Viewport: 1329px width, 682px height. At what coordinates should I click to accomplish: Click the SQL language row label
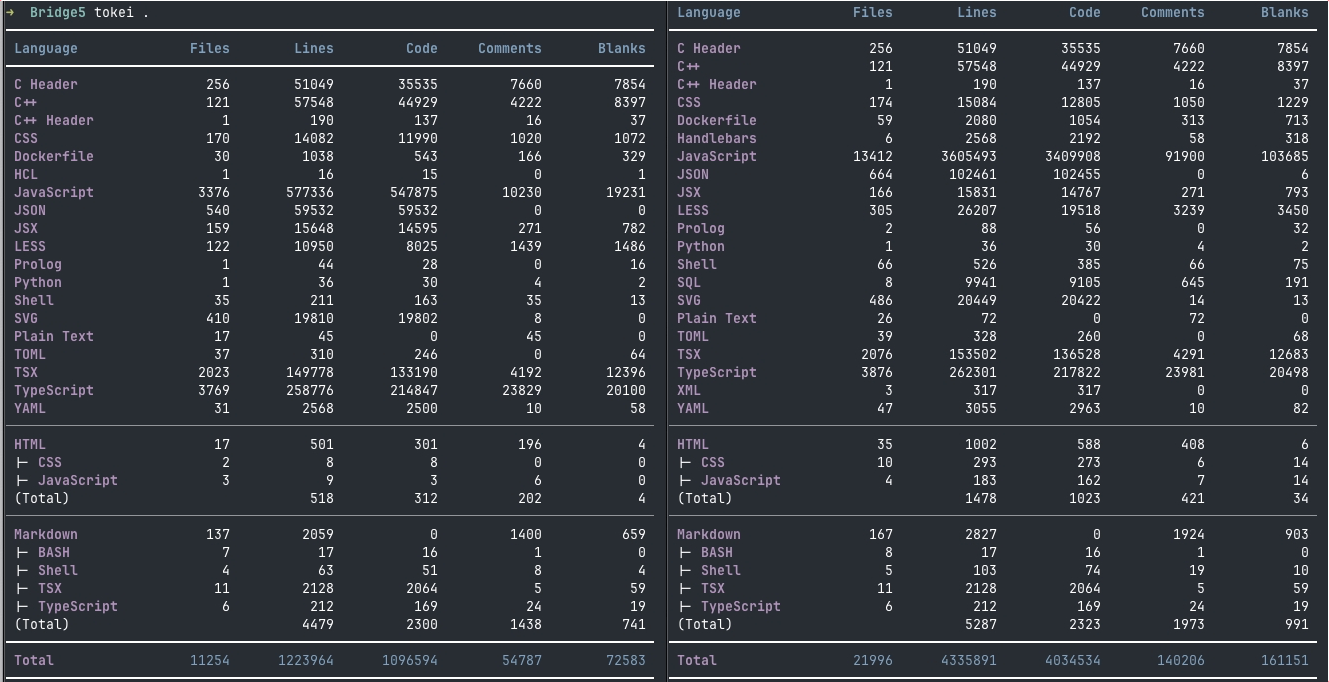tap(689, 282)
